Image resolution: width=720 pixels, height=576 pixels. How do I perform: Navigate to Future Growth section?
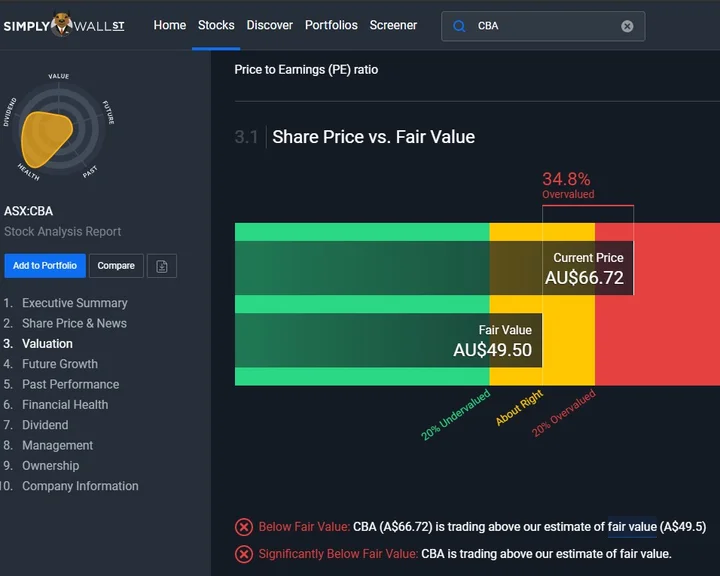60,364
